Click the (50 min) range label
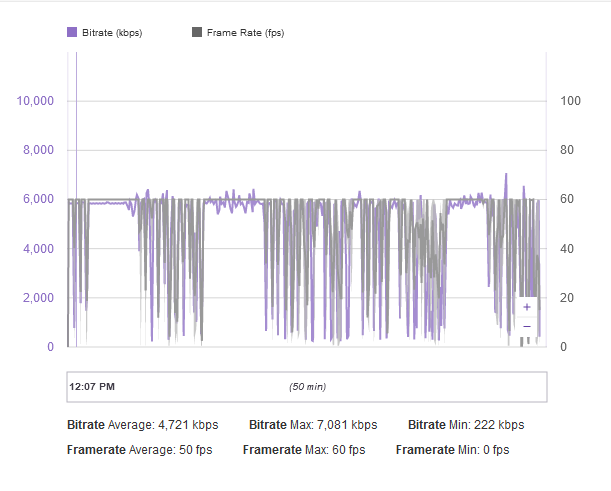 [x=307, y=386]
